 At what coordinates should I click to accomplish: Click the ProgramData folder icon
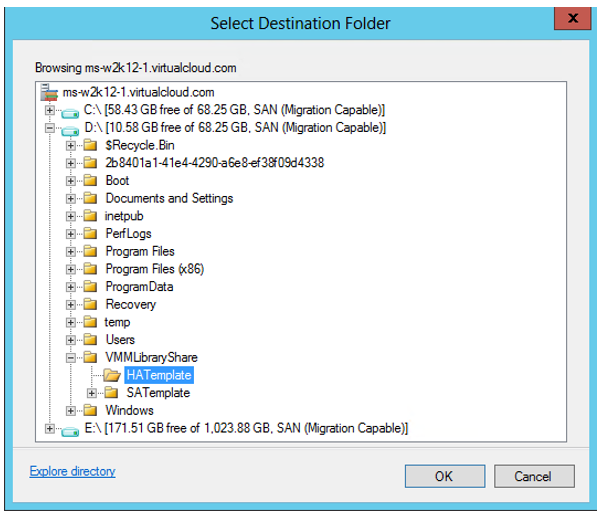tap(90, 287)
